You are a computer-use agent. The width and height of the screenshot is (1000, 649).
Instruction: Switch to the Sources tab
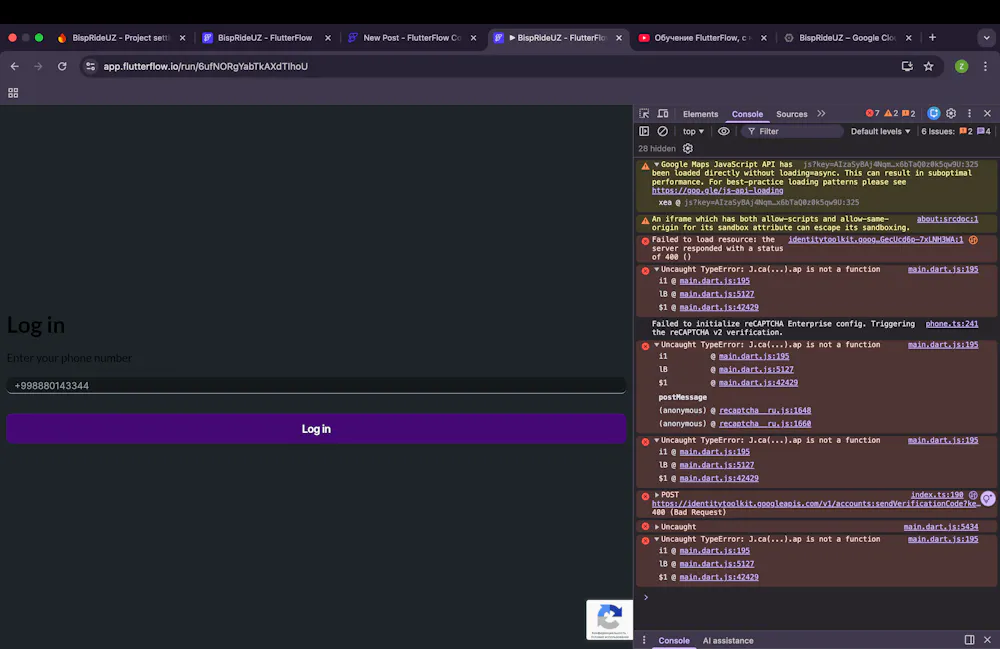tap(791, 114)
